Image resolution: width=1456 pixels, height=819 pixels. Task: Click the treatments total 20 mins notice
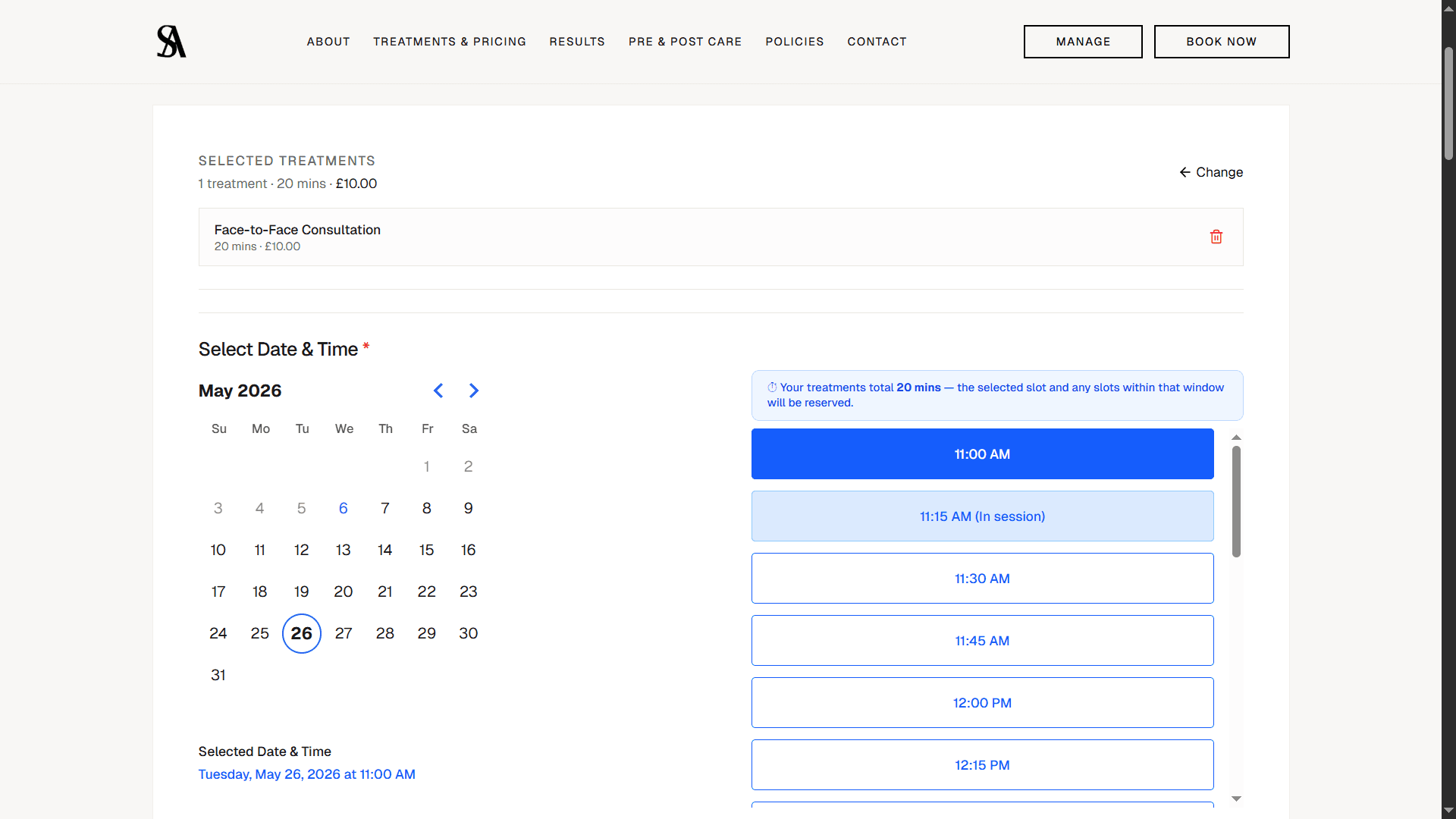click(x=997, y=395)
